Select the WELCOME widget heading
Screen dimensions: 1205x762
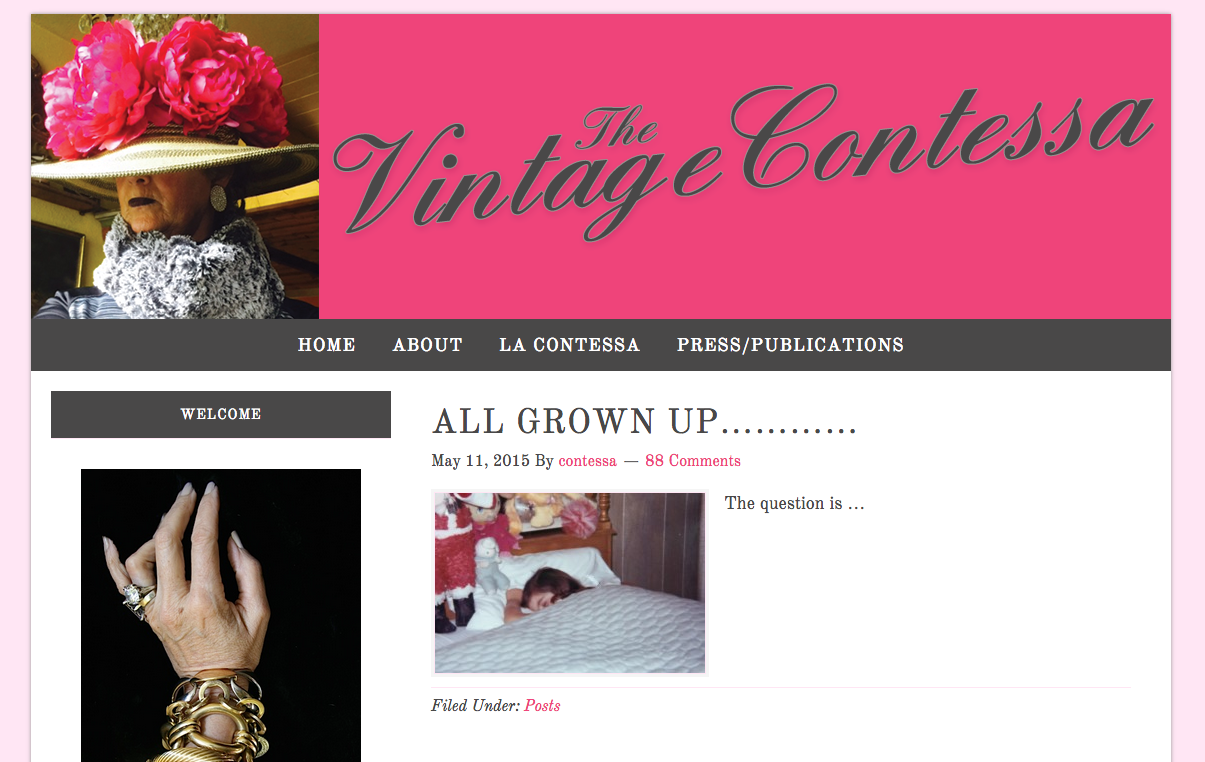[221, 414]
